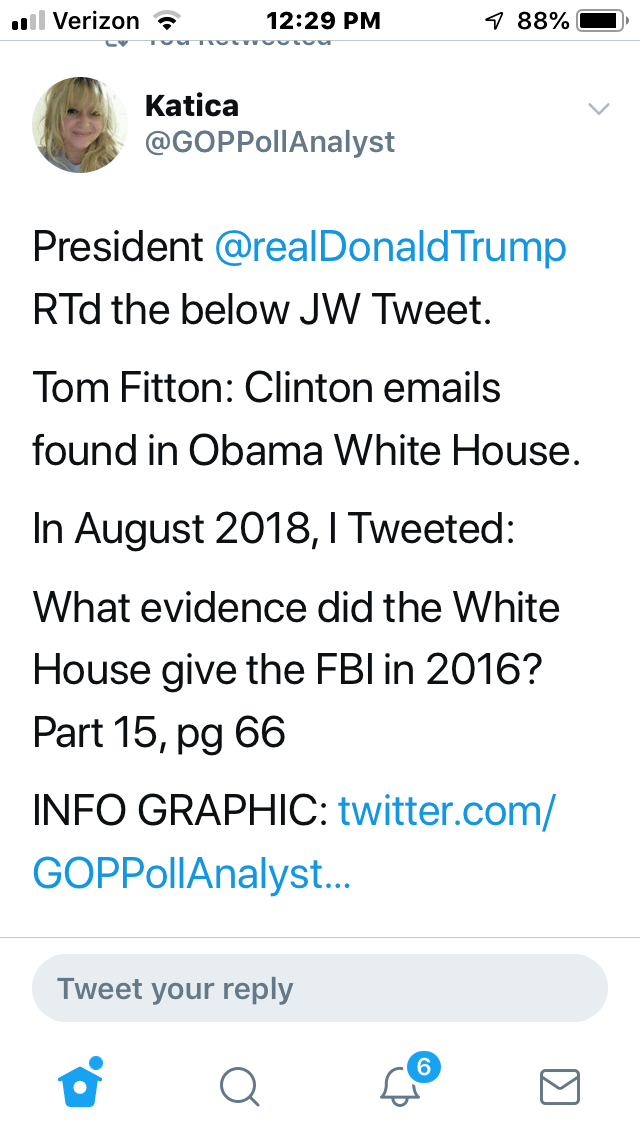Tap the Part 15, pg 66 line
This screenshot has height=1136, width=640.
coord(160,733)
